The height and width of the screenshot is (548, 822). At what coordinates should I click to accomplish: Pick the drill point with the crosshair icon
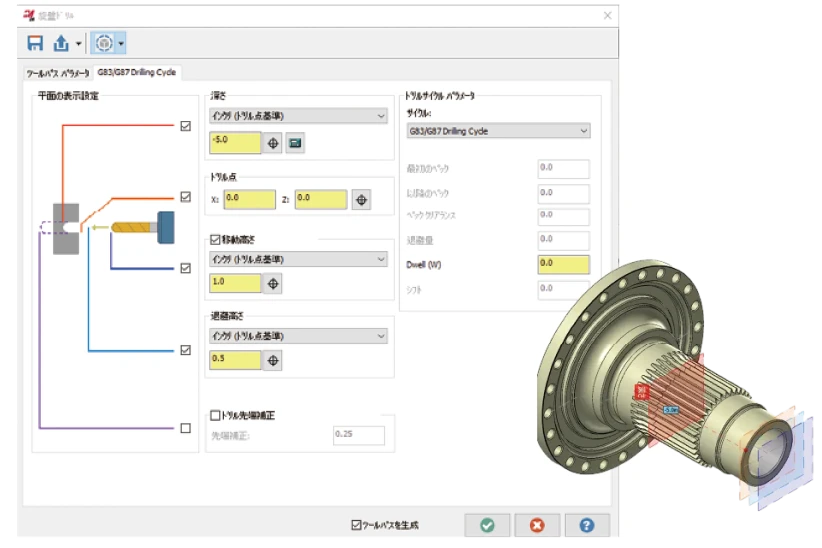click(361, 199)
